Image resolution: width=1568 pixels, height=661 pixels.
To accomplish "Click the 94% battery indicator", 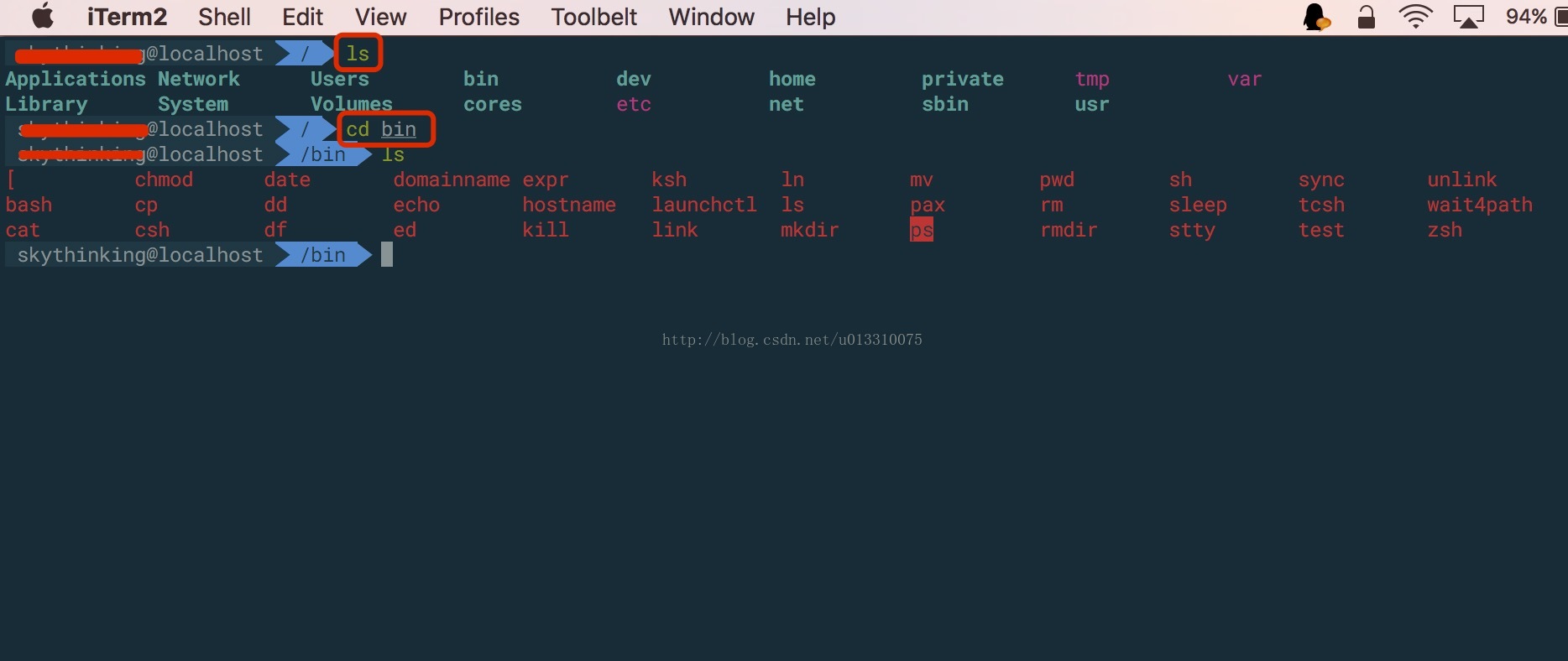I will (1536, 17).
